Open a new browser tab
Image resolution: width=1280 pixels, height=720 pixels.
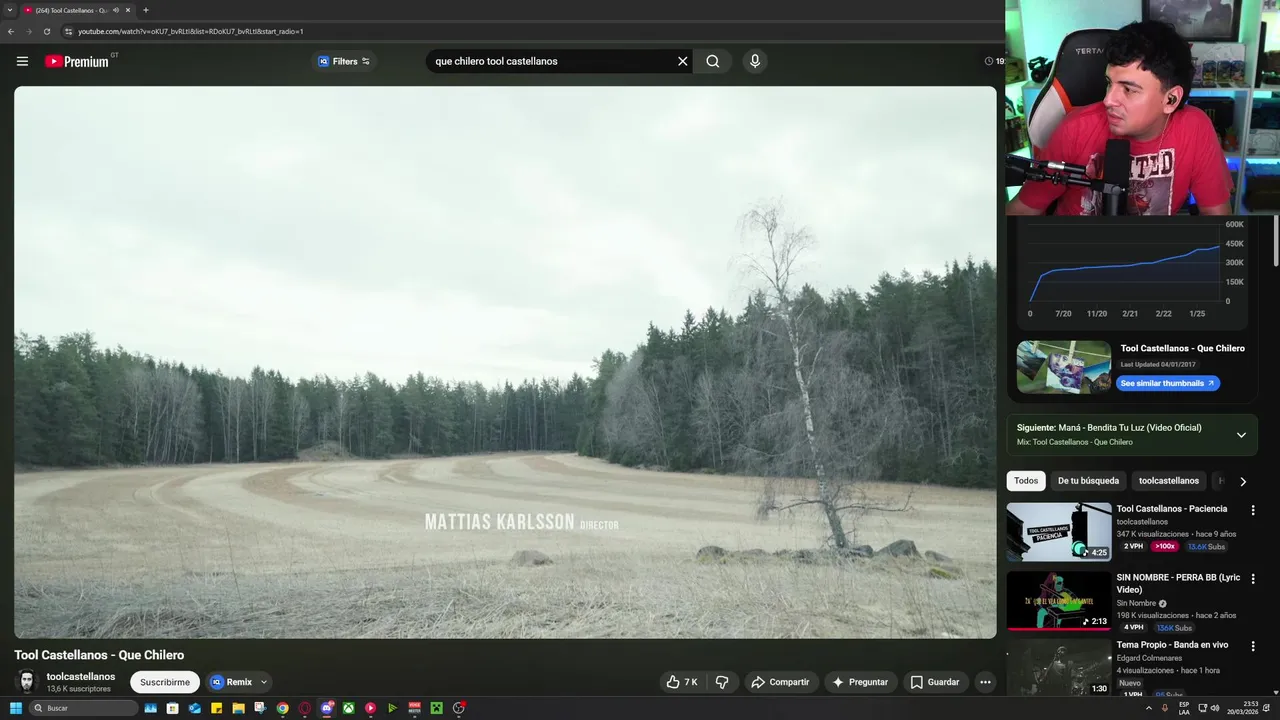click(146, 10)
